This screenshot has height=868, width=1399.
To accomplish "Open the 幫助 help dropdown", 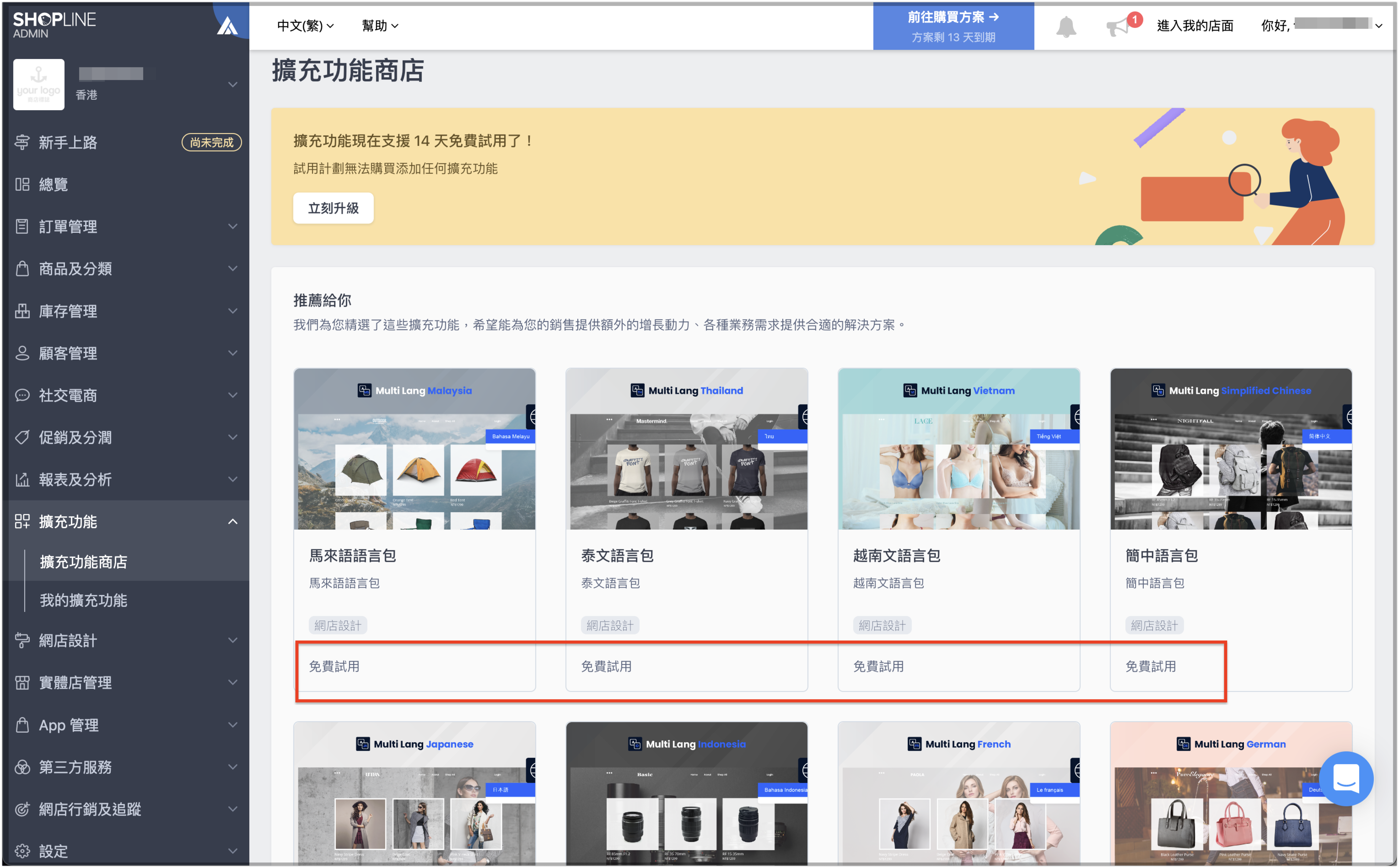I will (380, 26).
